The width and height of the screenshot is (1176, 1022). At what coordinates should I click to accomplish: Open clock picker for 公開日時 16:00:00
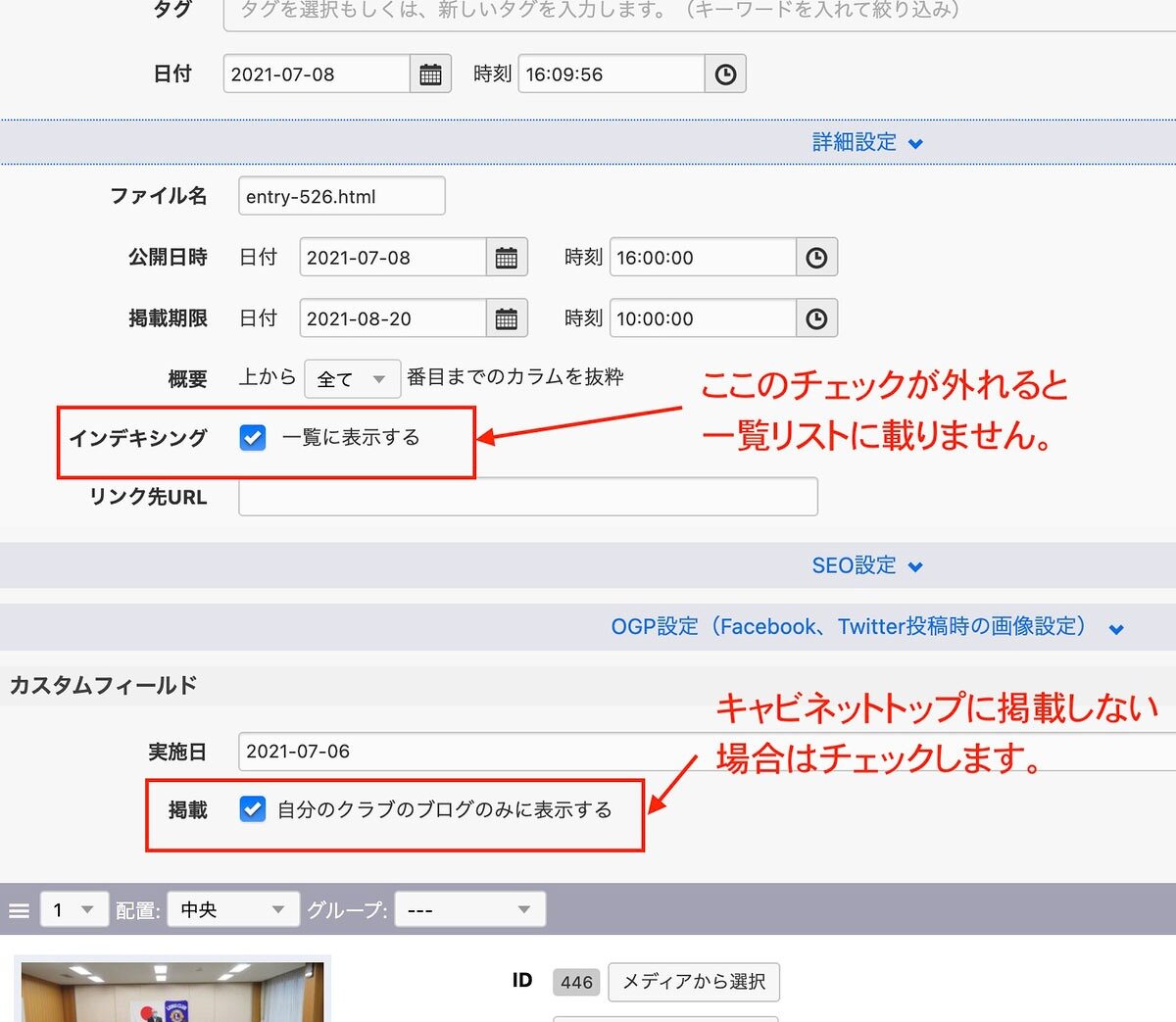[x=816, y=258]
